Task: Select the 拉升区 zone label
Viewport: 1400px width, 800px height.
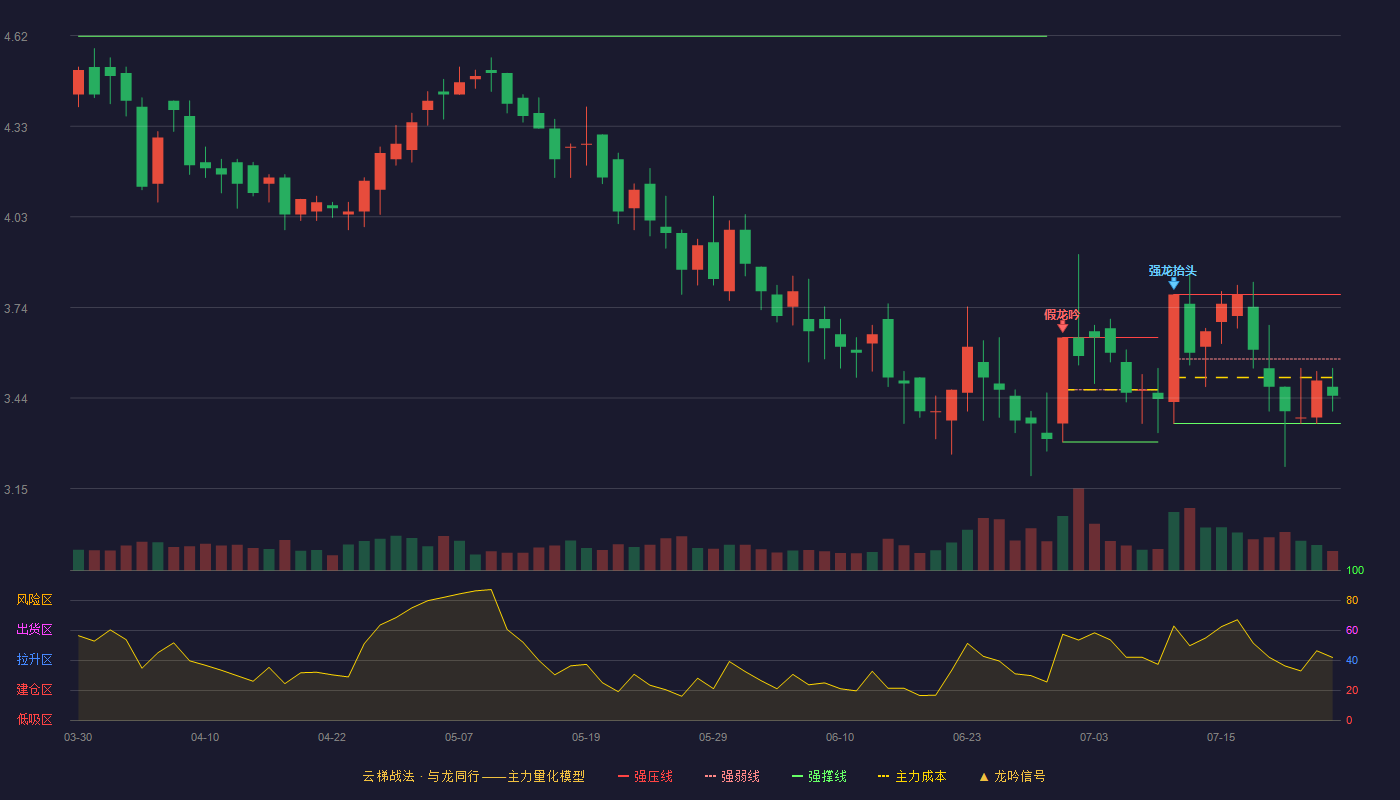Action: [x=34, y=660]
